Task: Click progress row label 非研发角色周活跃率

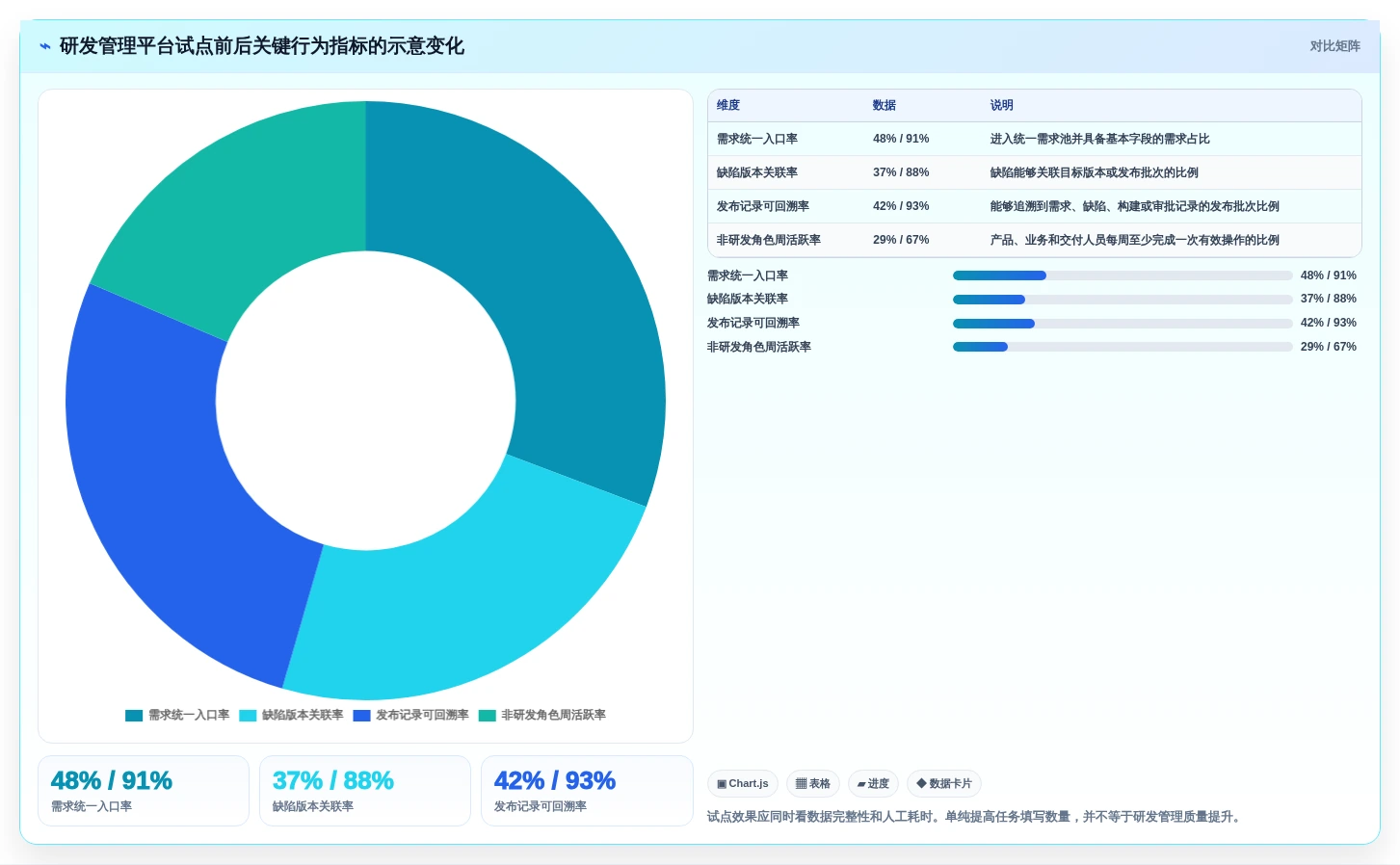Action: (x=759, y=347)
